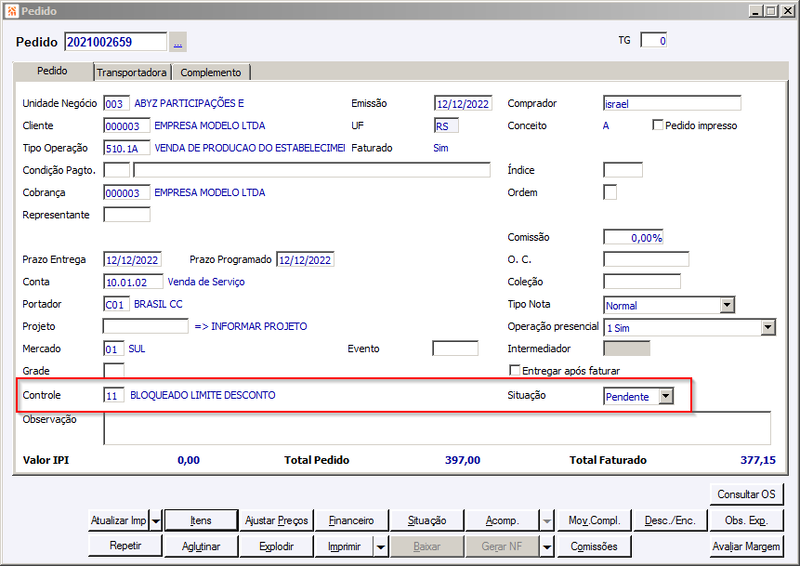
Task: Click the Comissão percentage field
Action: point(633,237)
